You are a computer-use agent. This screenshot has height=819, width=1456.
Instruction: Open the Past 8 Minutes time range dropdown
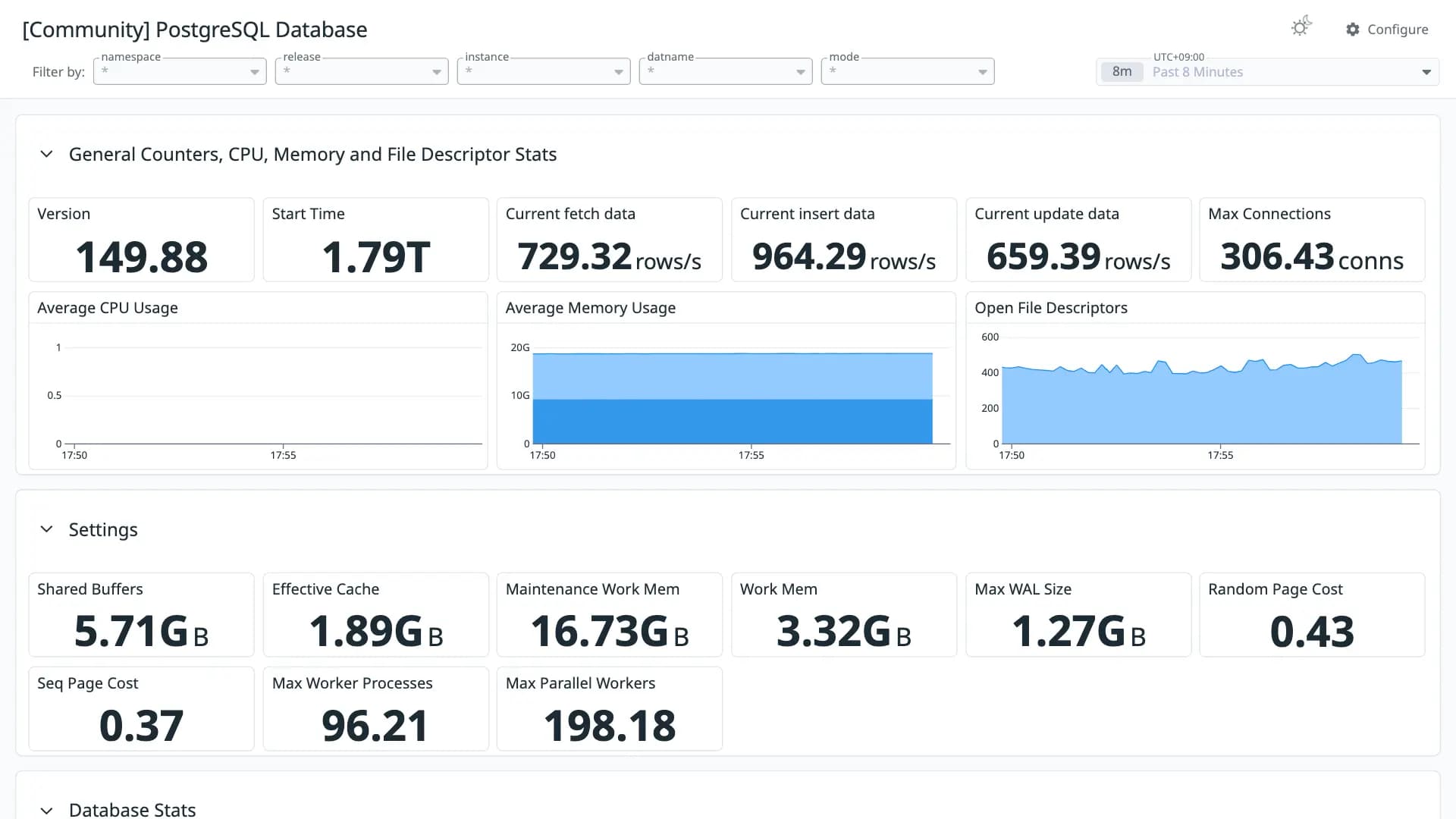(1267, 72)
